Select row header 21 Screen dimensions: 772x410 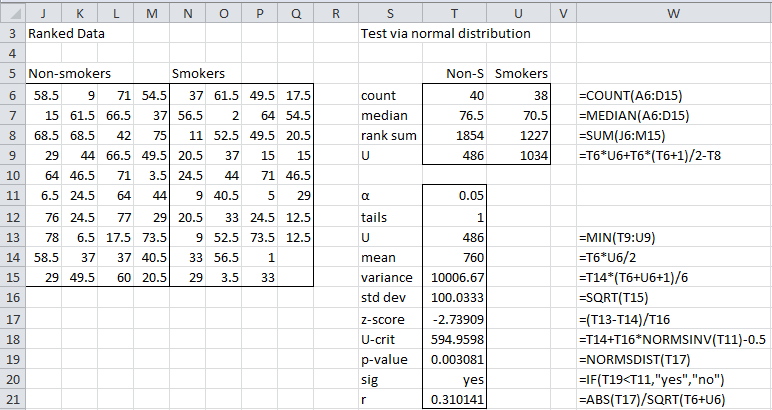(x=11, y=399)
